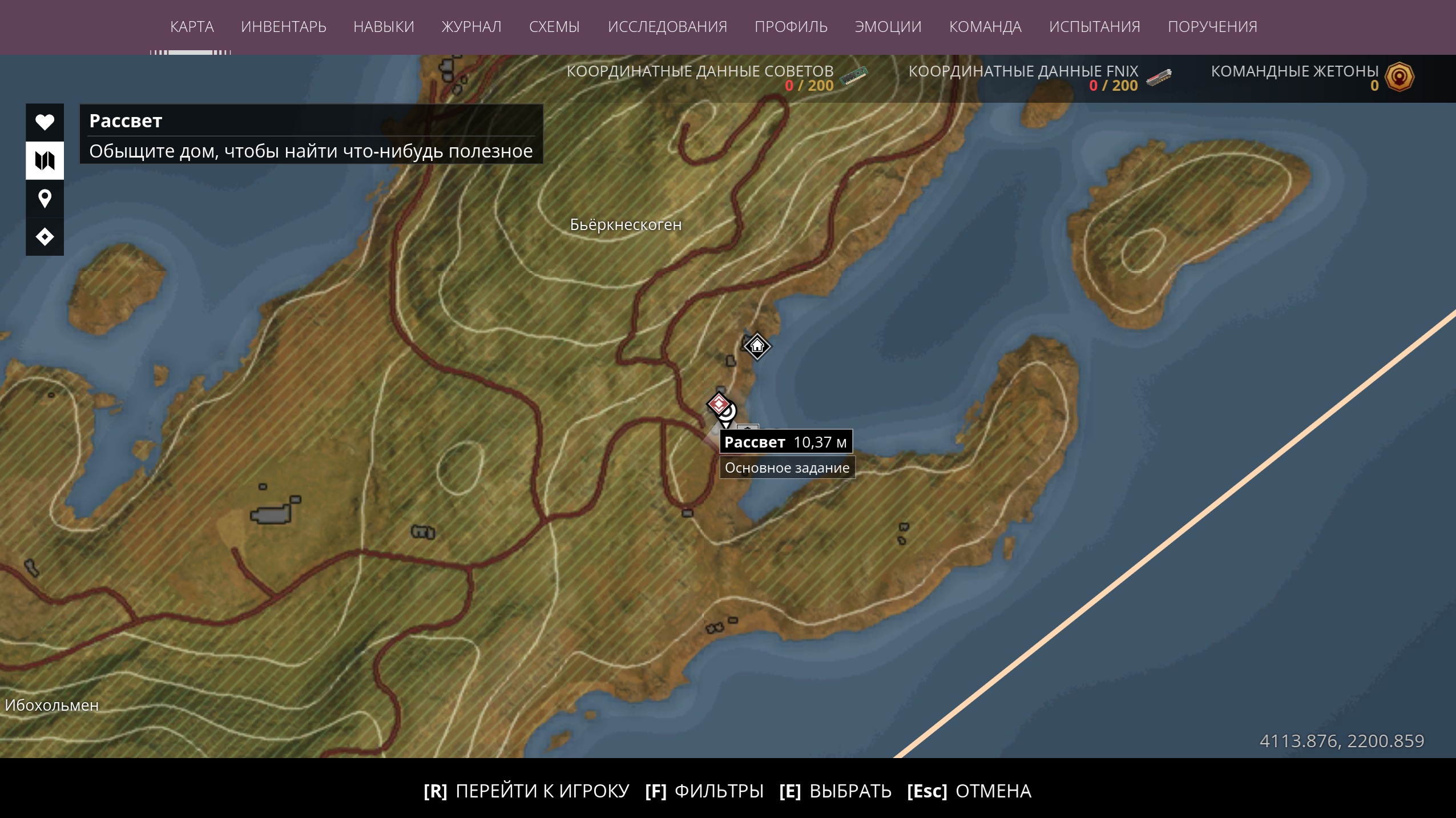1456x818 pixels.
Task: Click the Отмена button
Action: click(x=969, y=791)
